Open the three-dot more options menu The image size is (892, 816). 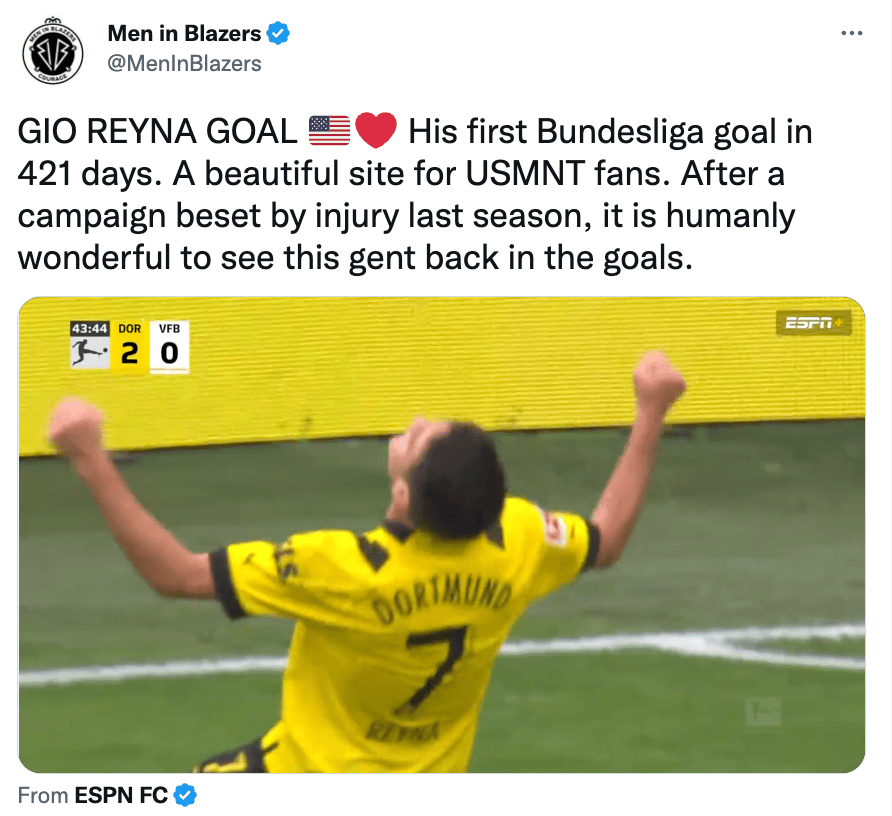pos(852,34)
